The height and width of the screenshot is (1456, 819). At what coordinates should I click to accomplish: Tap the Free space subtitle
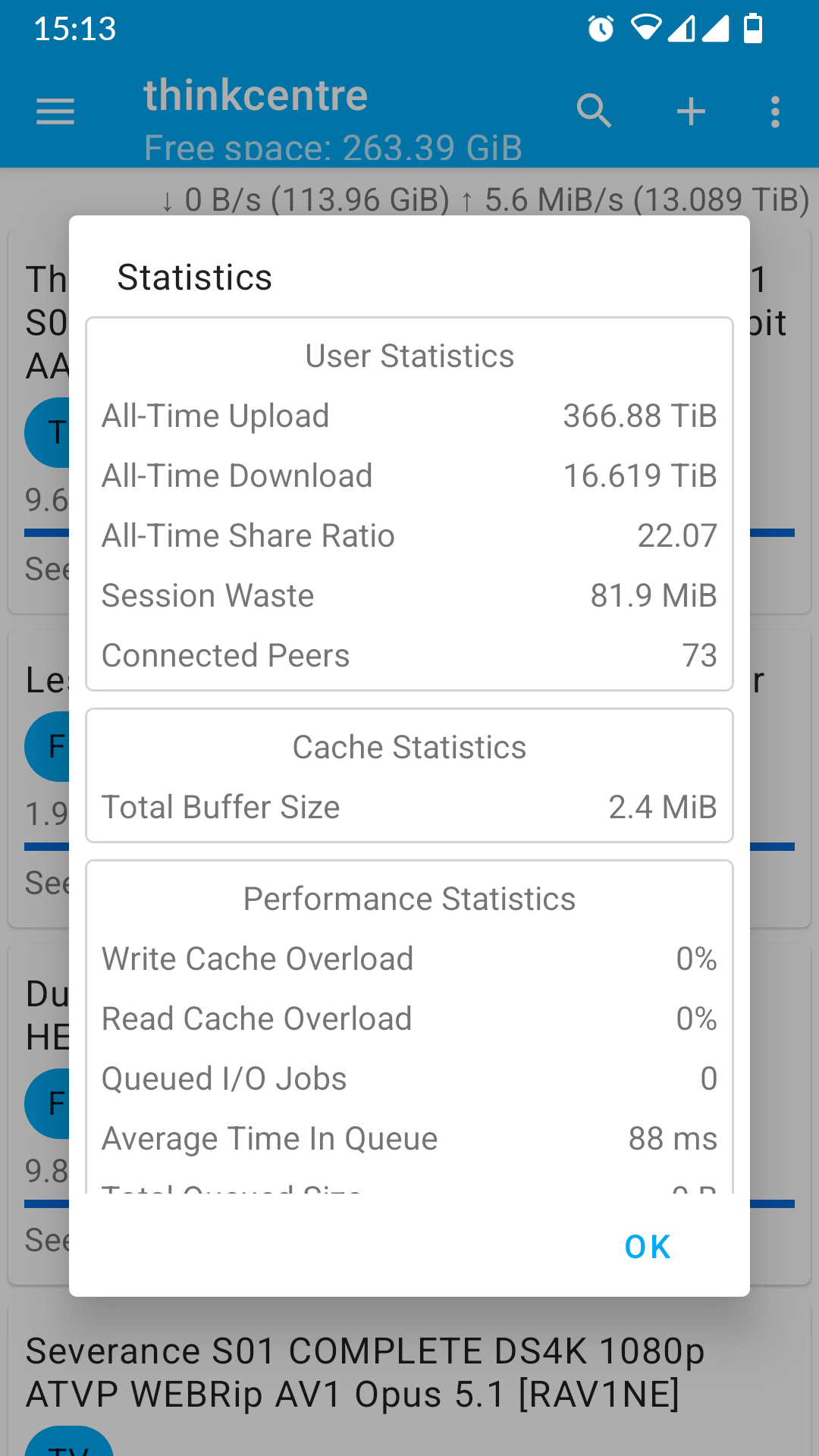333,148
